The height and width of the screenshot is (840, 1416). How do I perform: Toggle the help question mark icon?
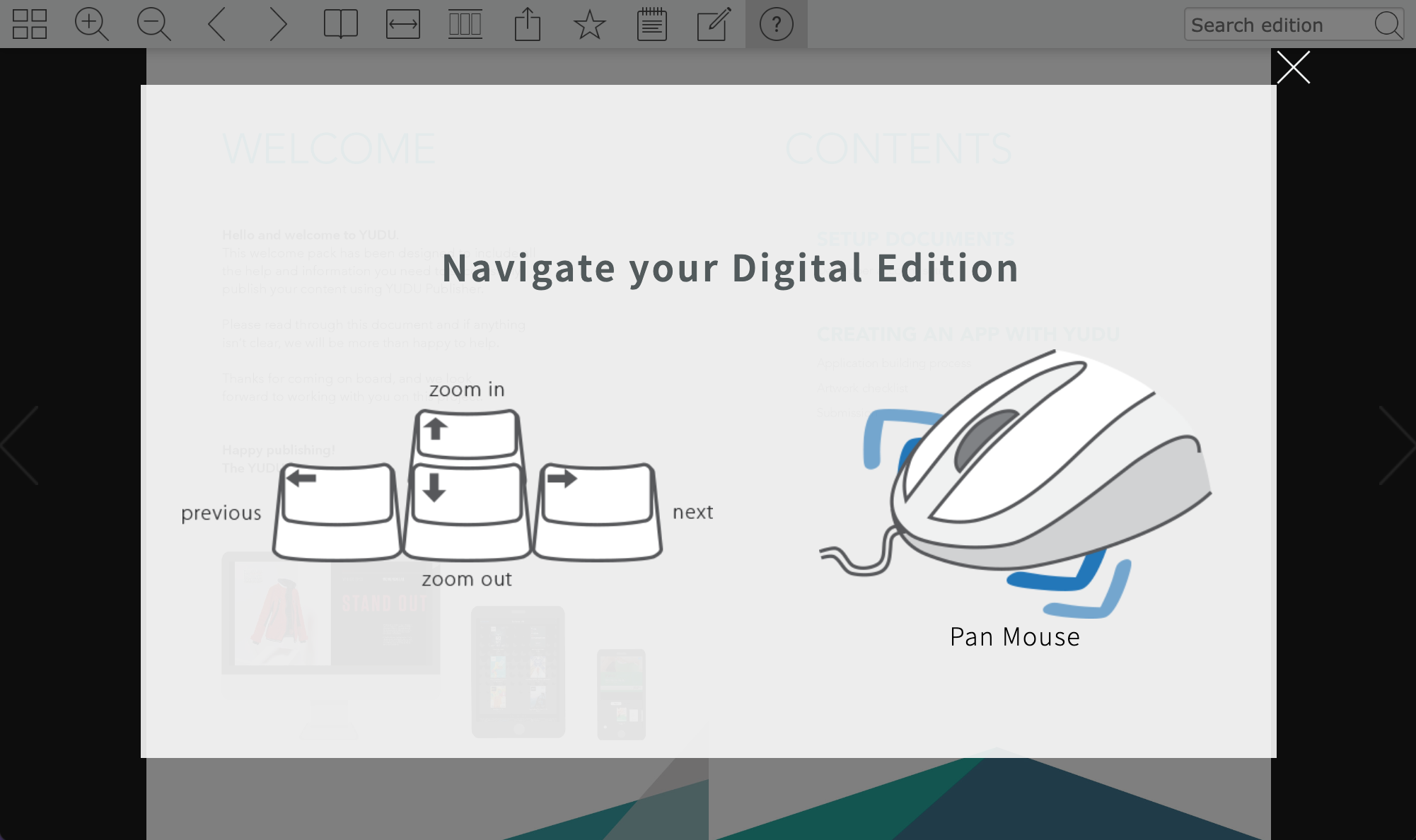point(777,24)
